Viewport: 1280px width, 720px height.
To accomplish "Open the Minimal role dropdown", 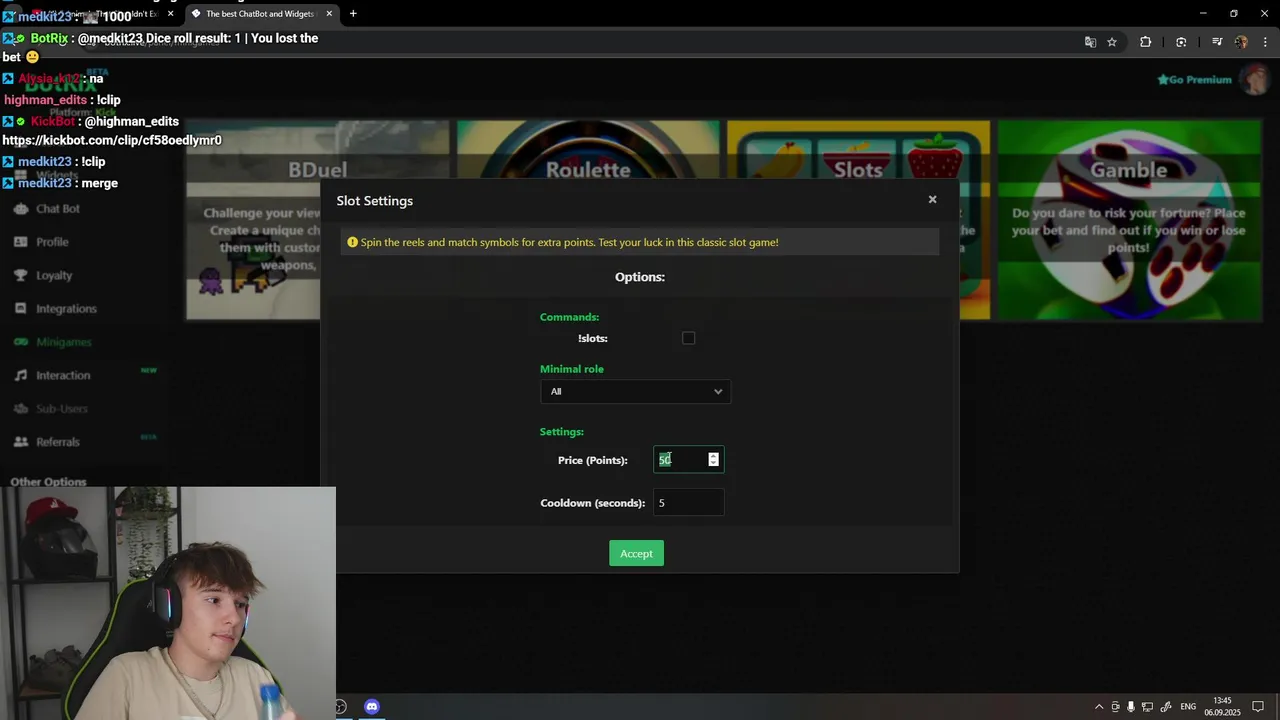I will 635,391.
